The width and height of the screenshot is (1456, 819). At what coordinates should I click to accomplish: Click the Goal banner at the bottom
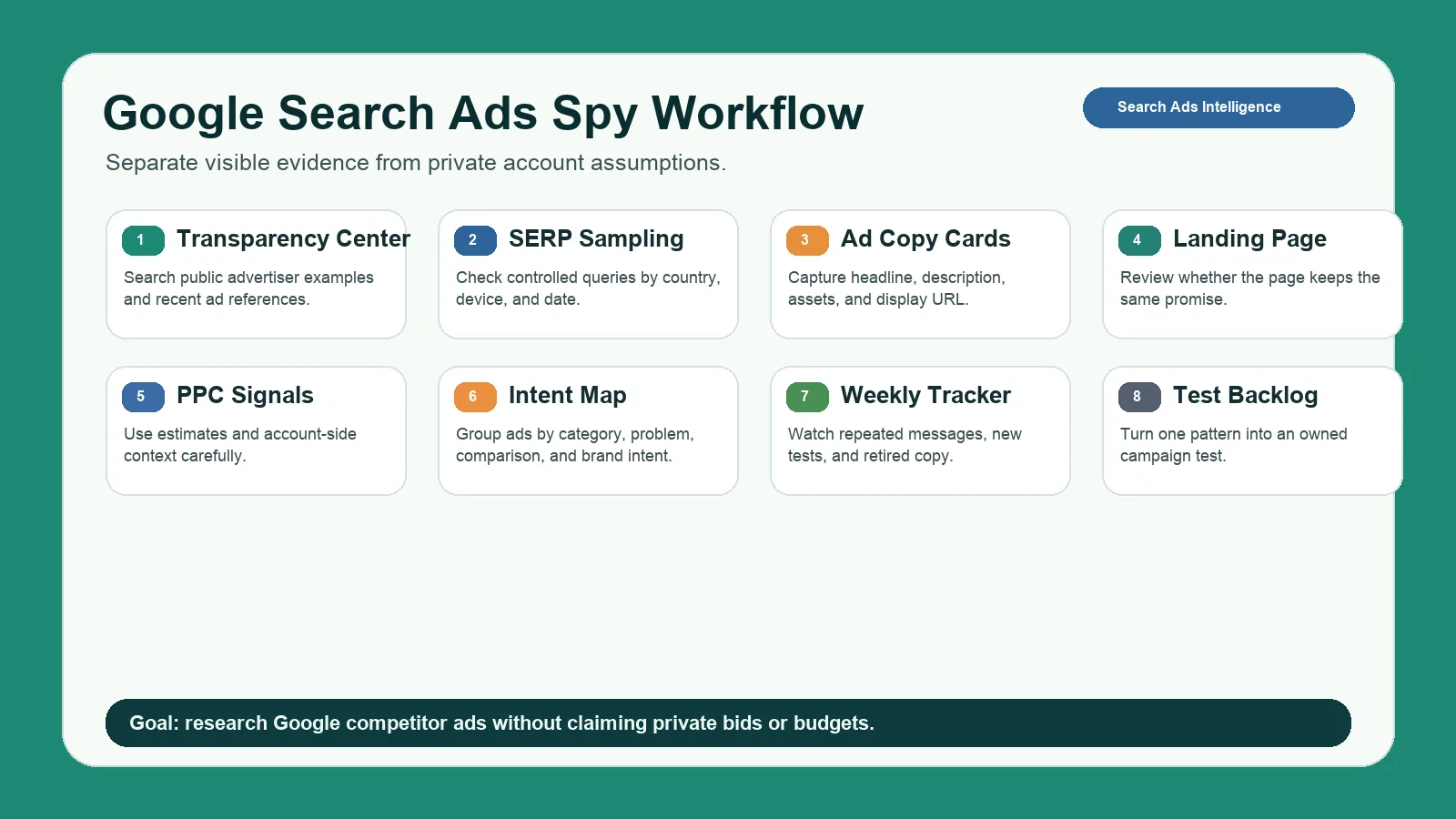pyautogui.click(x=728, y=723)
